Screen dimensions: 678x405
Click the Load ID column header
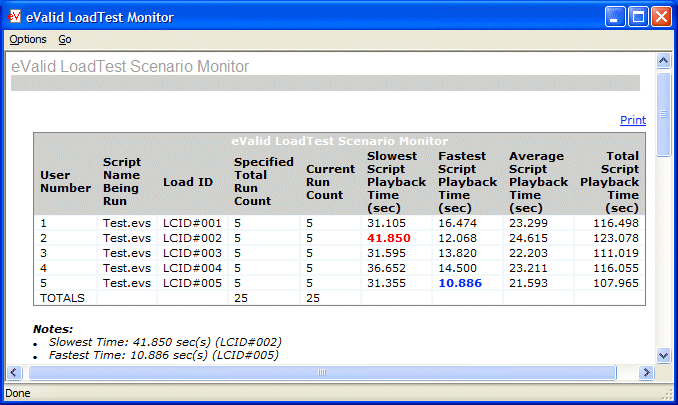tap(188, 182)
